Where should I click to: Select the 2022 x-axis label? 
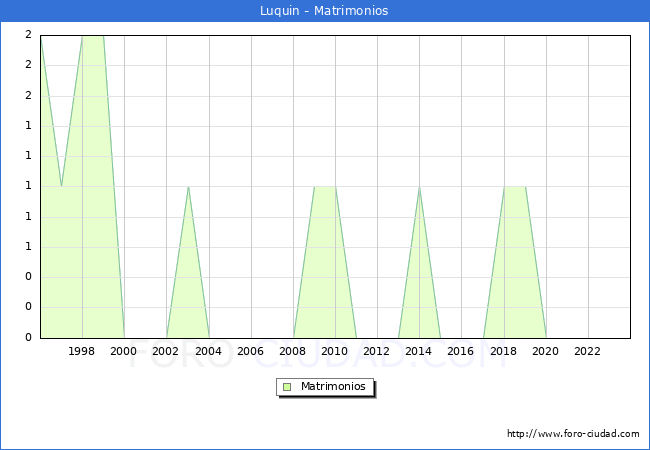(x=587, y=351)
